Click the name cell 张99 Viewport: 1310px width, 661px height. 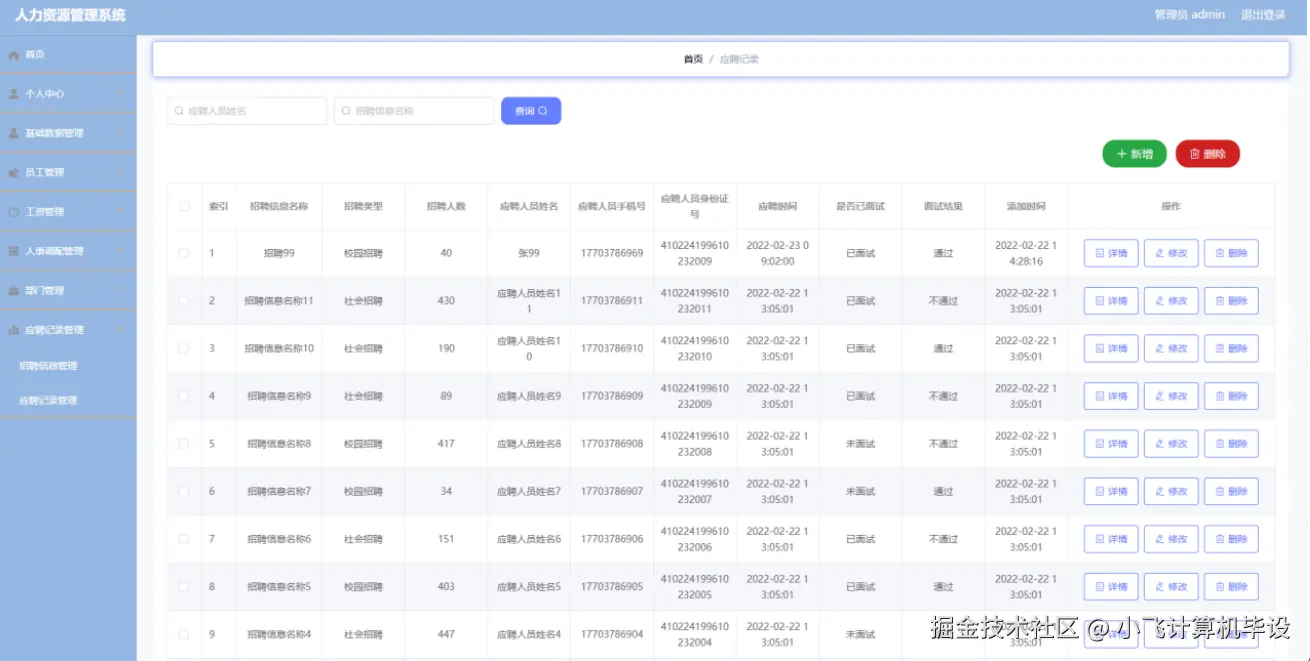(529, 253)
